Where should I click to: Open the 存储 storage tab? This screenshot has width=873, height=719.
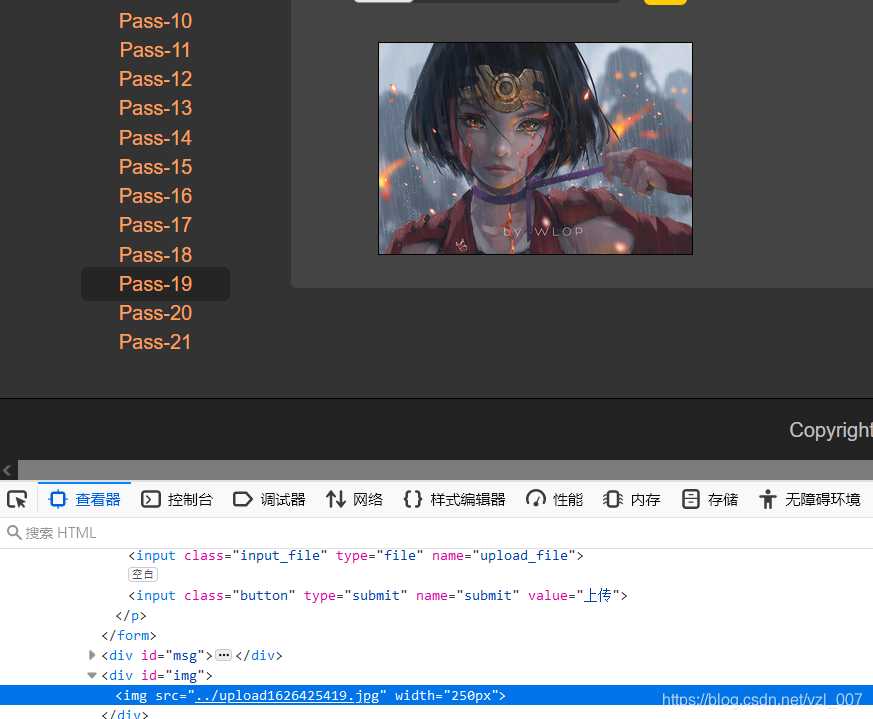point(710,499)
